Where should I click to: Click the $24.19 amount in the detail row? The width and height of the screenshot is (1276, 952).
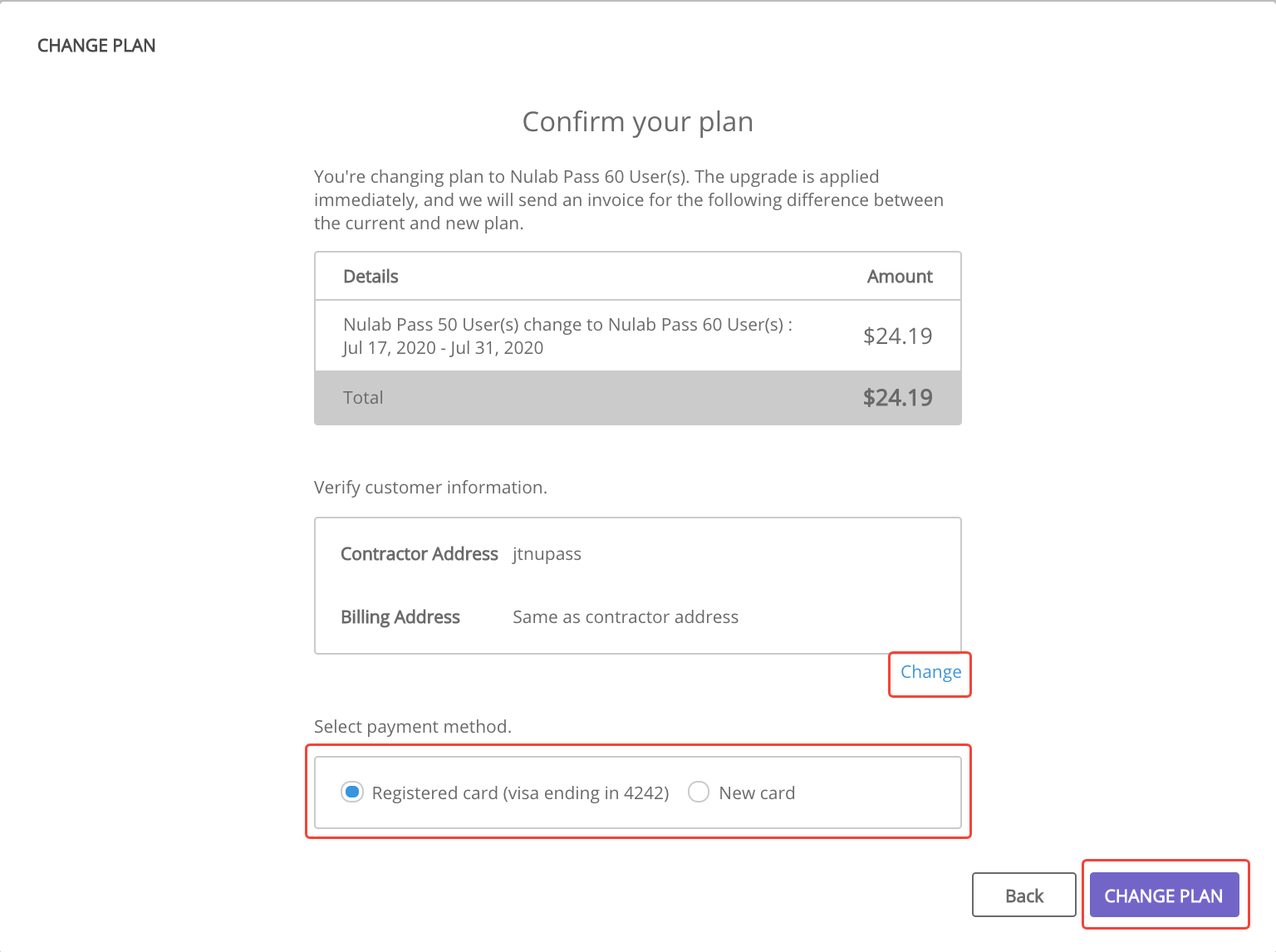(x=897, y=336)
